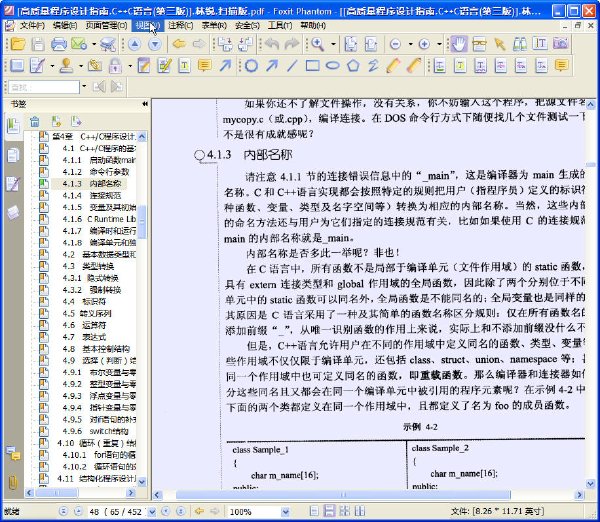
Task: Open the 帮助(H) menu
Action: tap(313, 26)
